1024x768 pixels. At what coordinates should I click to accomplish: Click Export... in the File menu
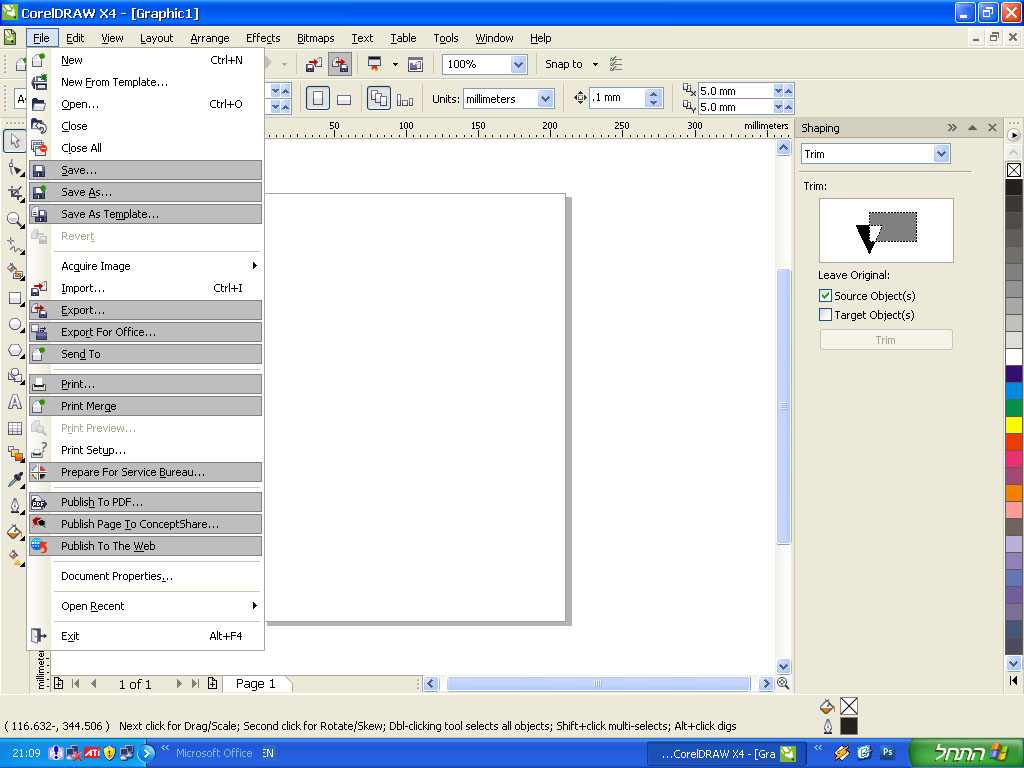pyautogui.click(x=82, y=310)
